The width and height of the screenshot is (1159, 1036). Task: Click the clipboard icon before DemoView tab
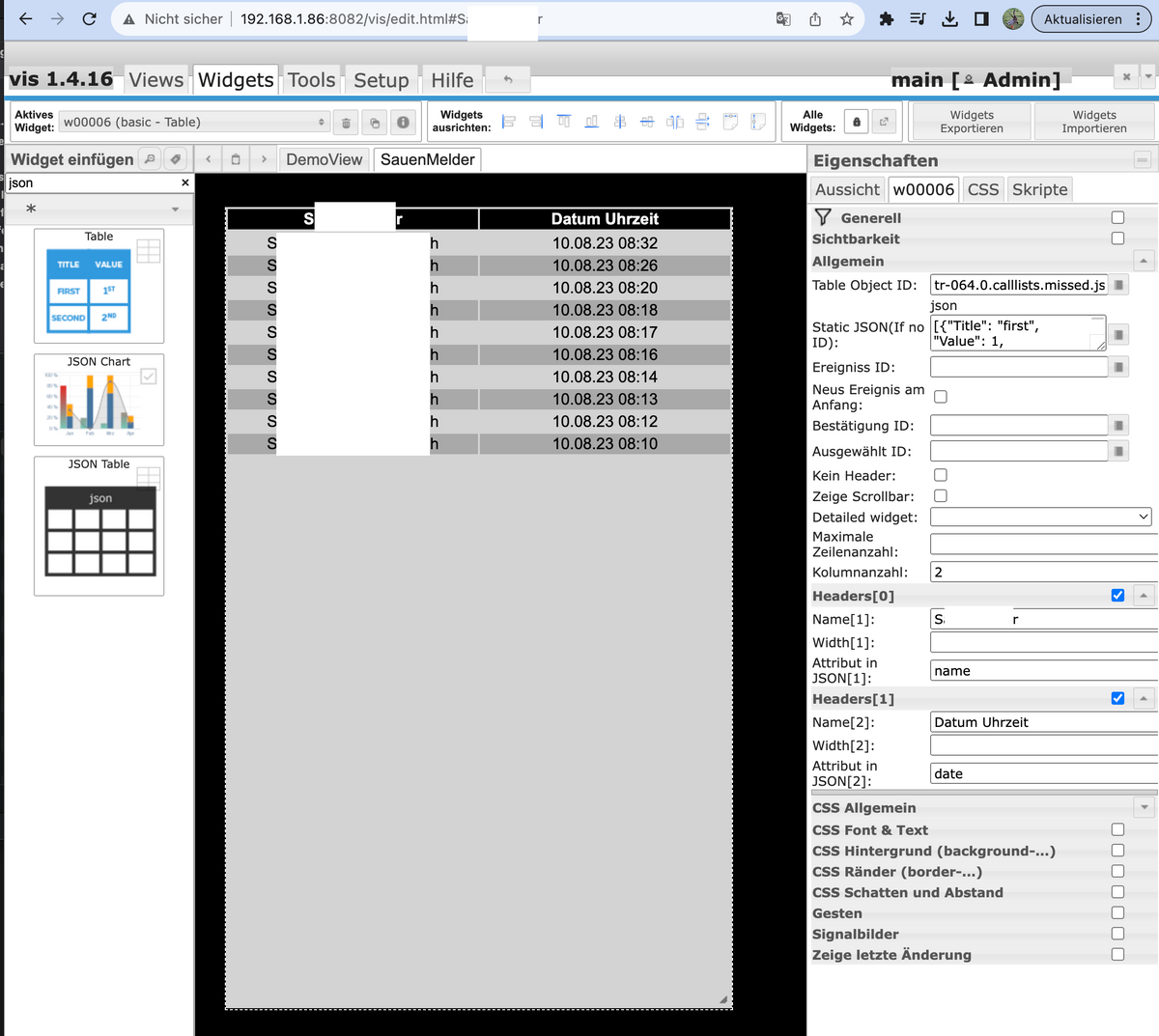236,159
